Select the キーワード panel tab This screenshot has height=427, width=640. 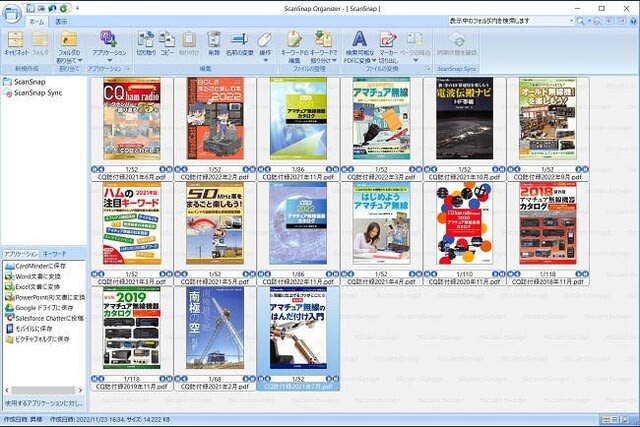point(54,254)
